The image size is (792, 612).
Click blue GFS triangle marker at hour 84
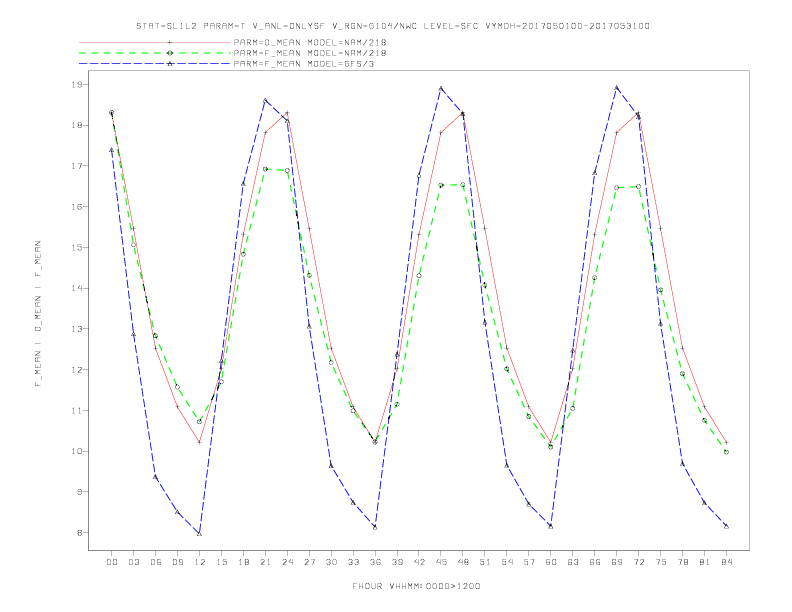point(726,526)
